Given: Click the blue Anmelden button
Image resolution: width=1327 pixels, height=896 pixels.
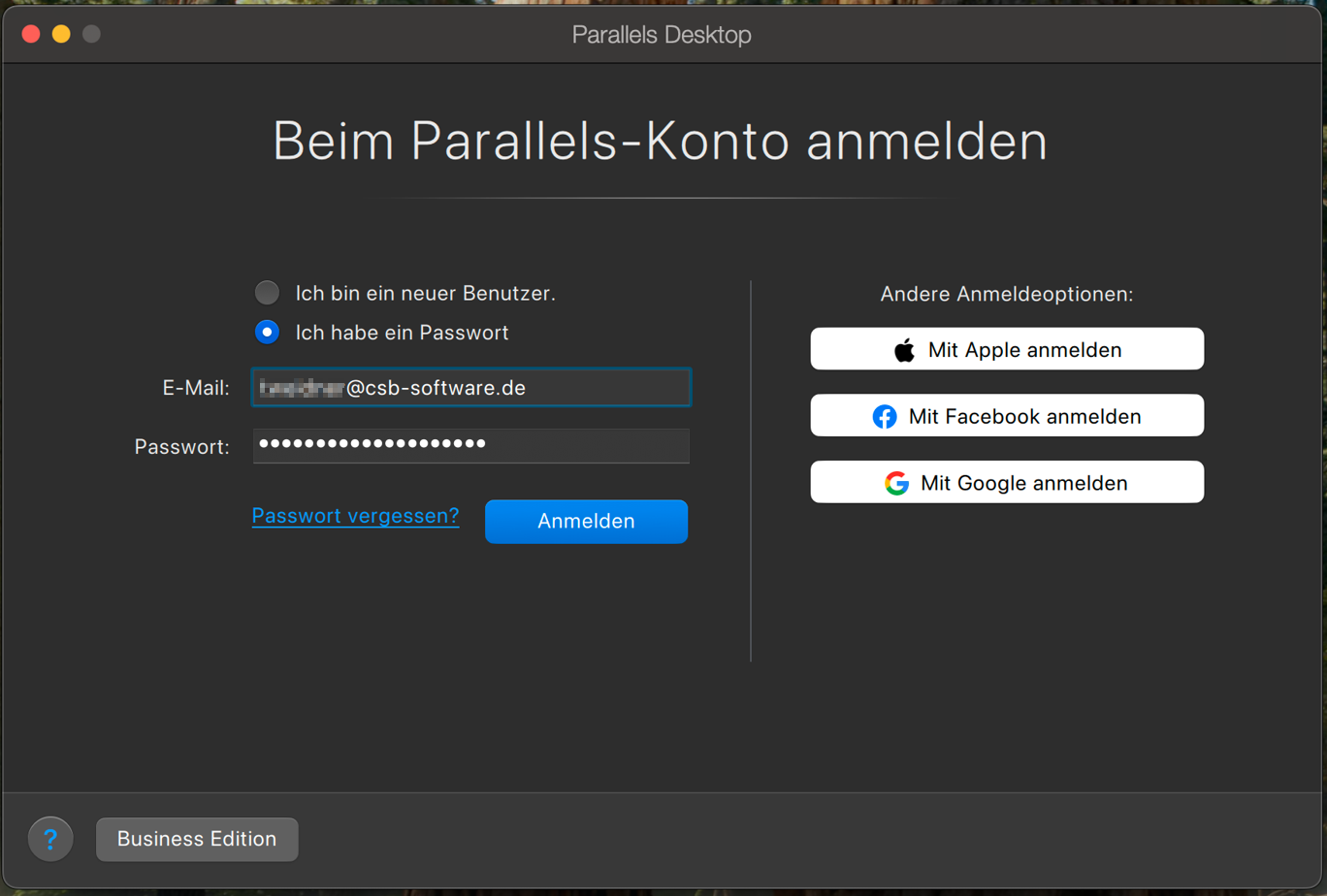Looking at the screenshot, I should coord(586,522).
